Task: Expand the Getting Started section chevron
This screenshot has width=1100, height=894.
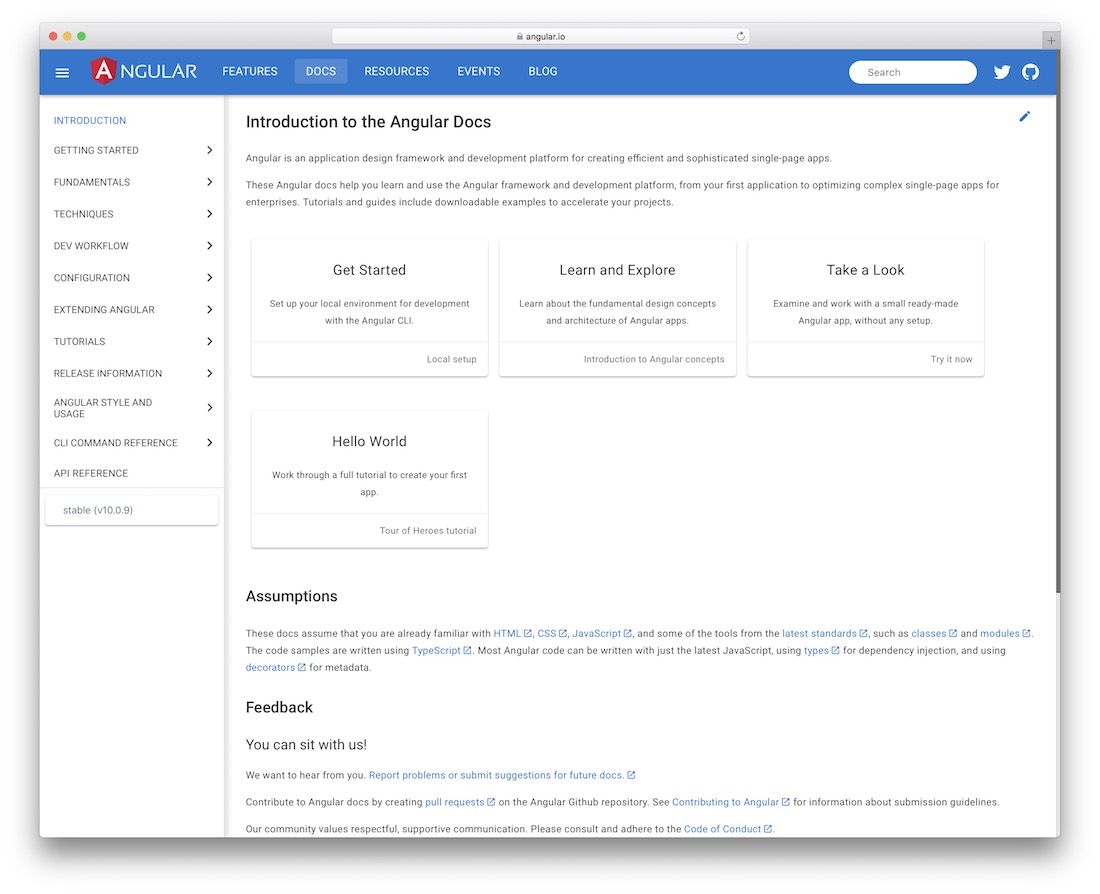Action: [209, 150]
